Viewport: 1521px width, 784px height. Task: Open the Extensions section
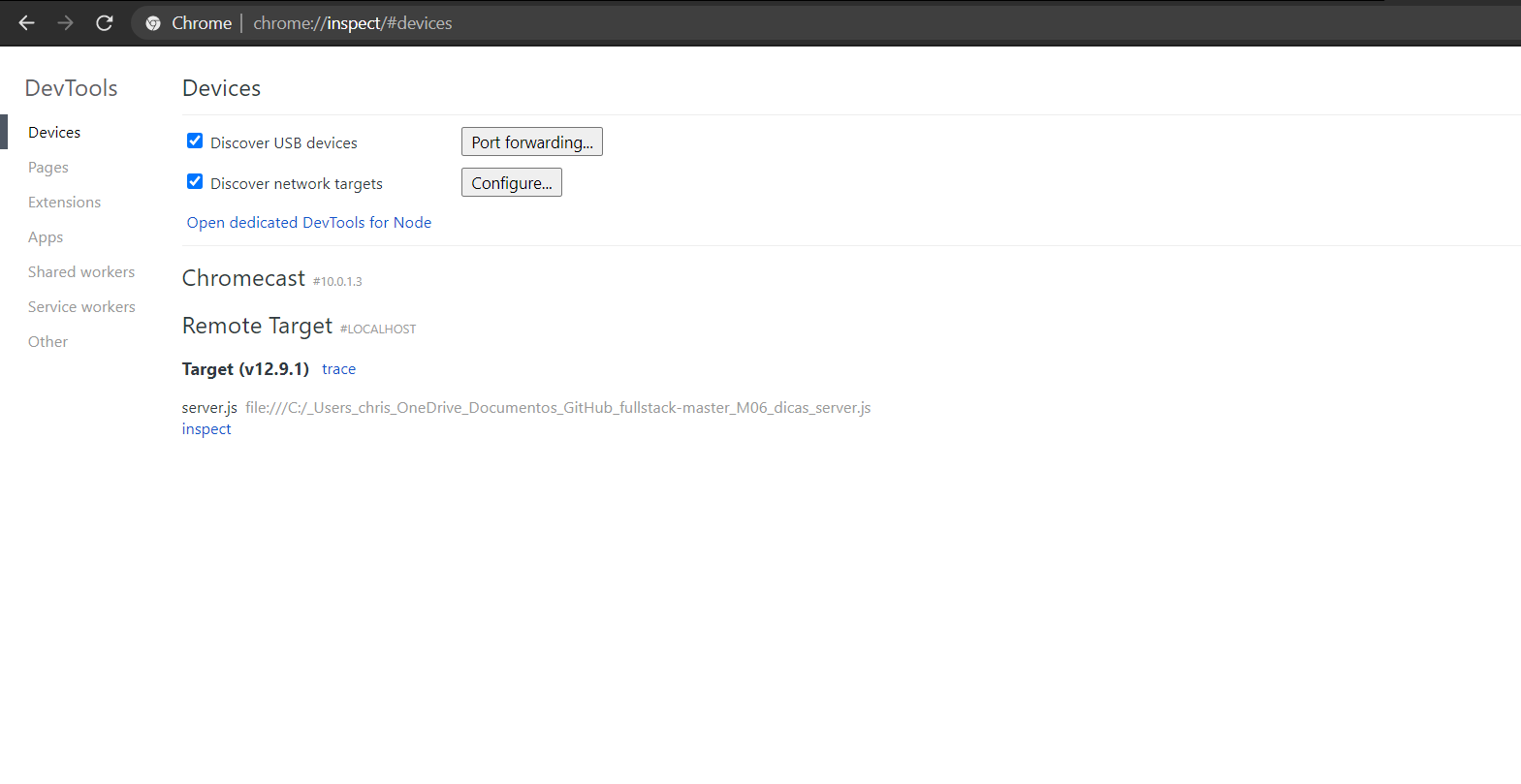point(64,203)
